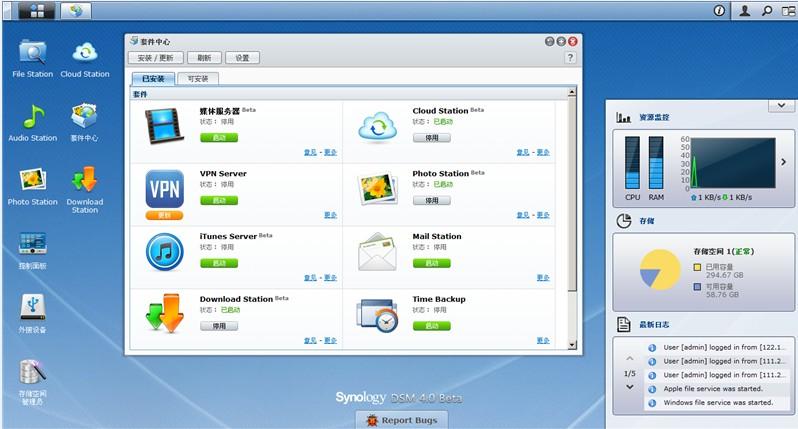This screenshot has width=798, height=429.
Task: Click the Resource Monitor widget icon
Action: [623, 117]
